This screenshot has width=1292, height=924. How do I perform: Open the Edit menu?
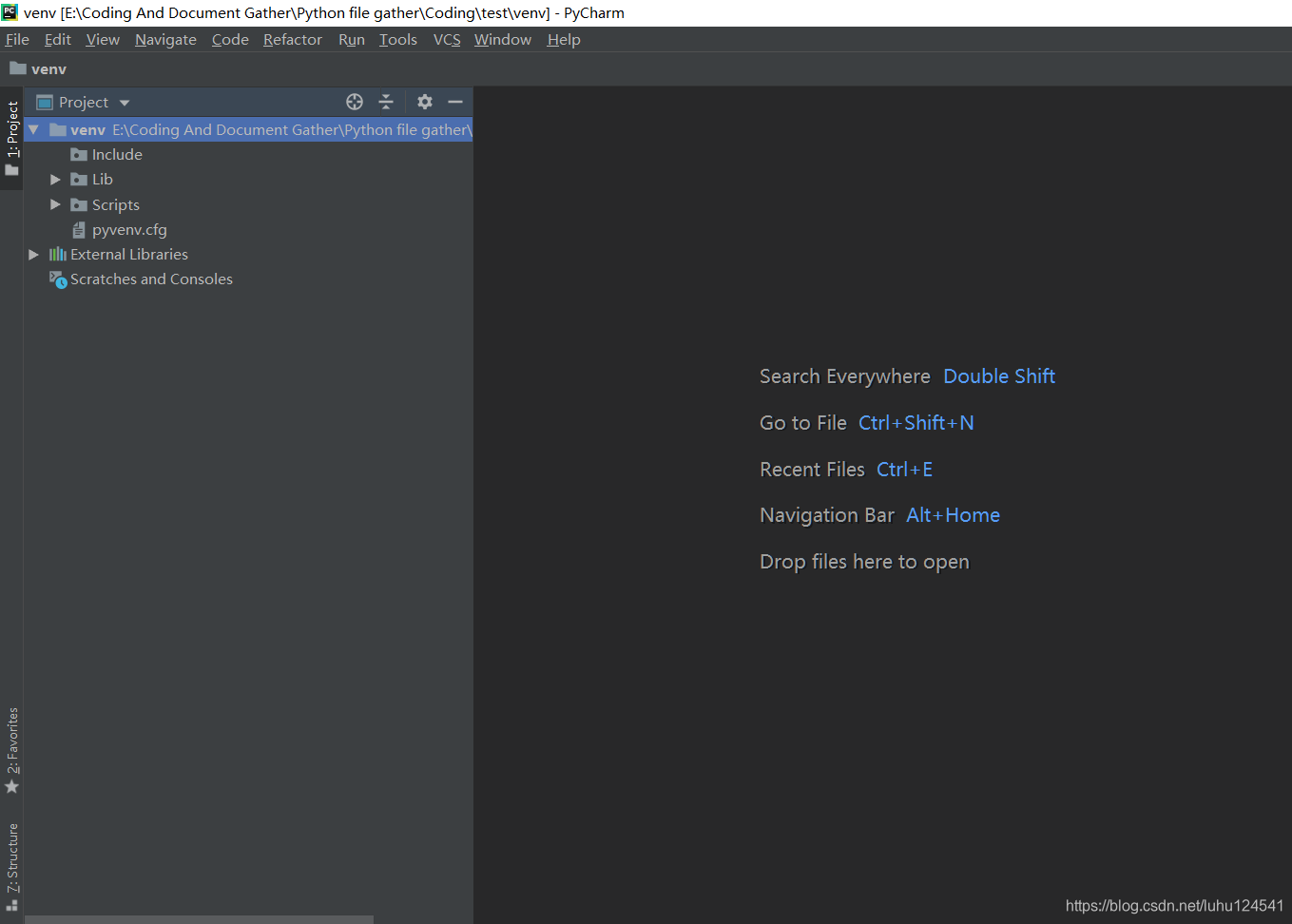(58, 40)
